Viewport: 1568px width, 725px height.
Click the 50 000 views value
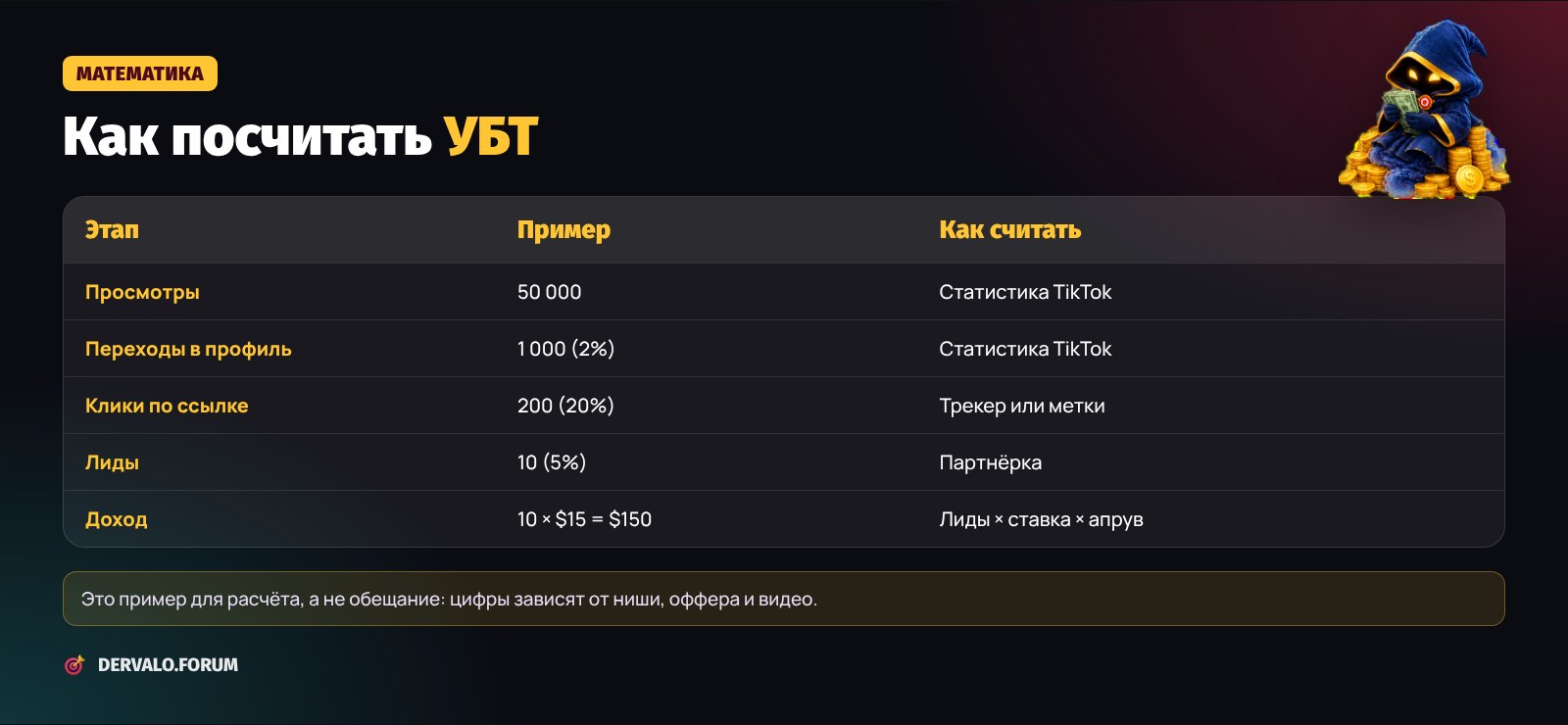[549, 292]
